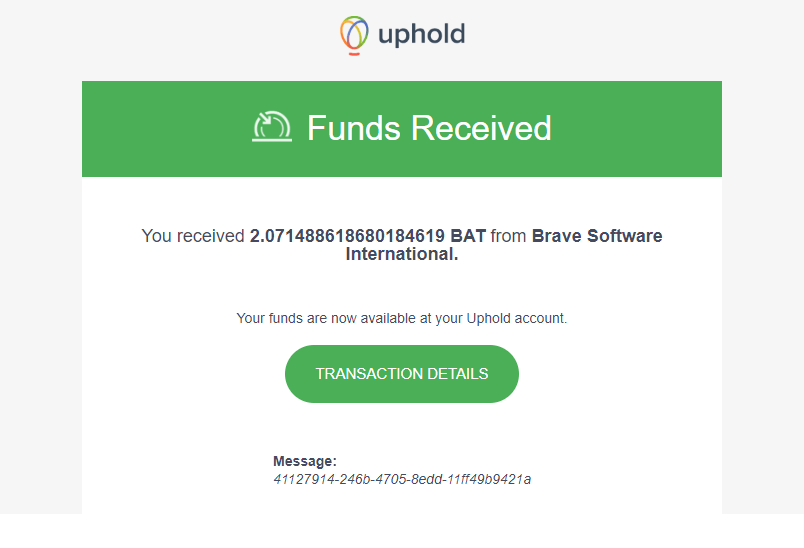Click the word DETAILS on green button
The image size is (804, 548).
coord(457,374)
